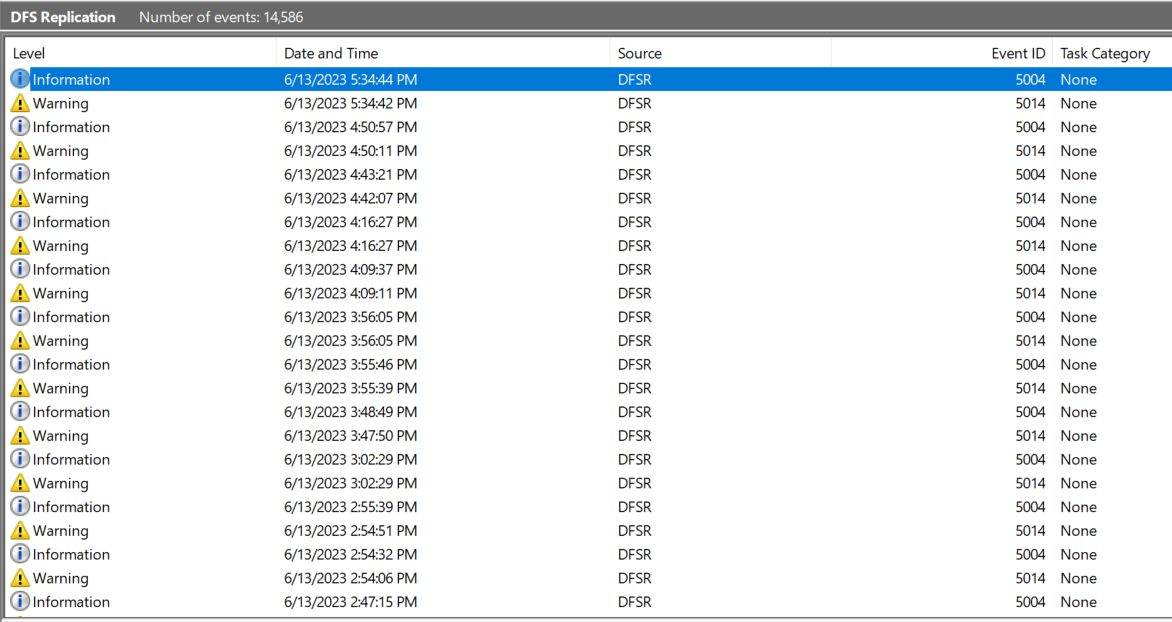
Task: Click 'Warning' level text in 4:42:07 PM row
Action: coord(61,198)
